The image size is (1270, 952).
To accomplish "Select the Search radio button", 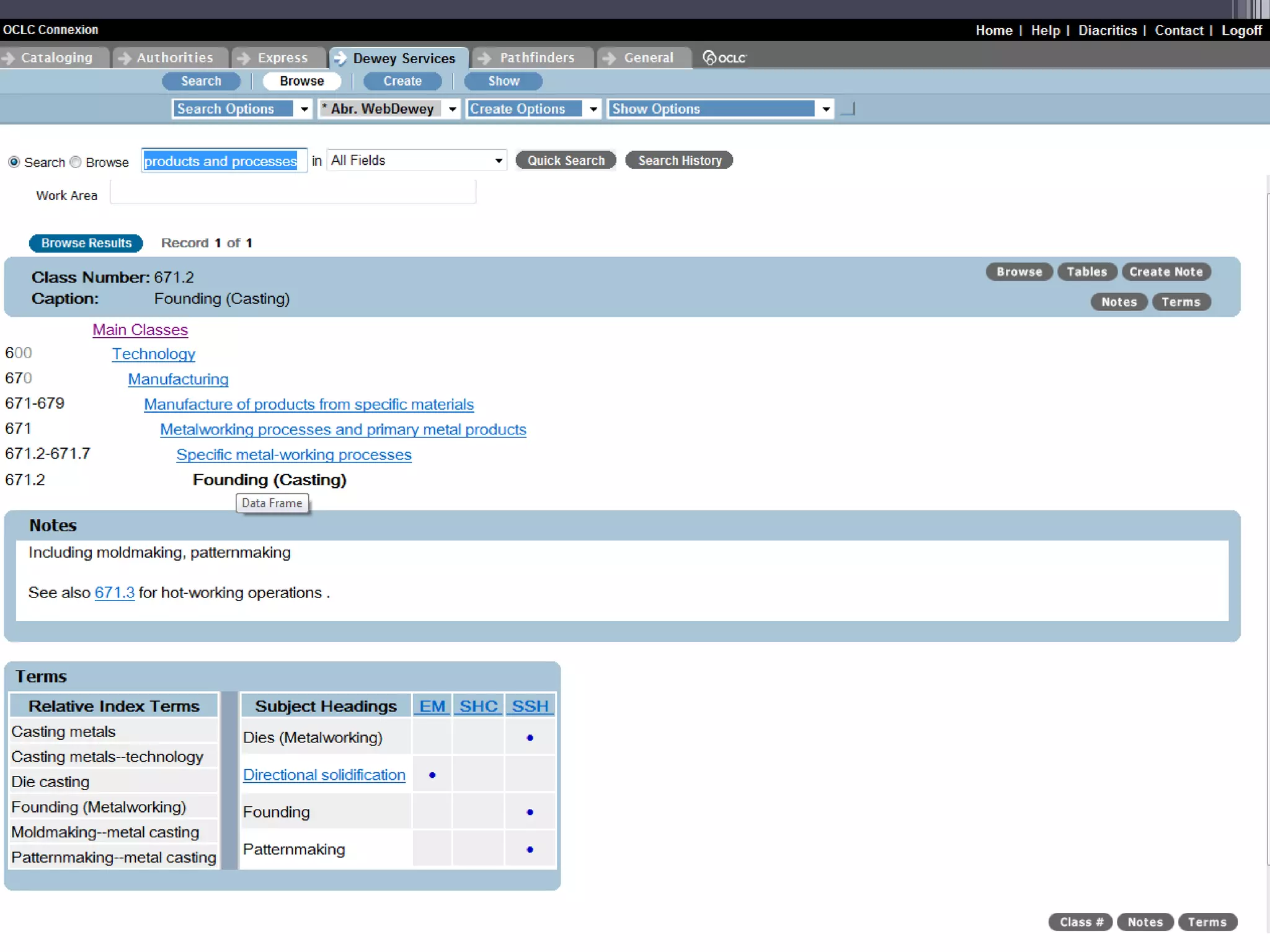I will [14, 162].
